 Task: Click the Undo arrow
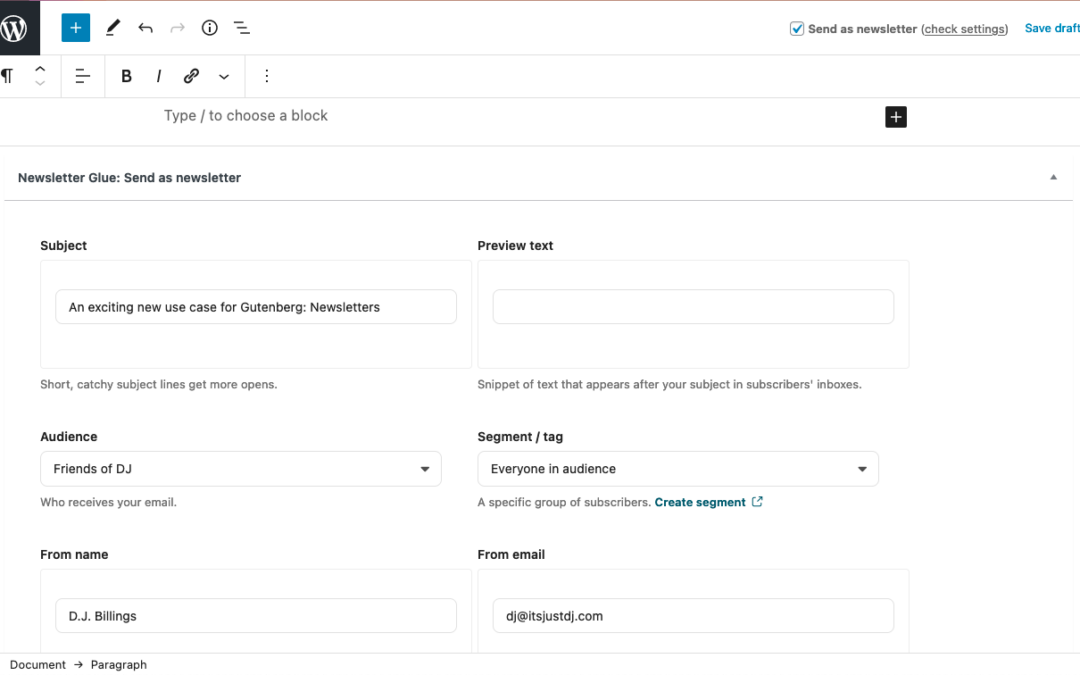(x=146, y=28)
